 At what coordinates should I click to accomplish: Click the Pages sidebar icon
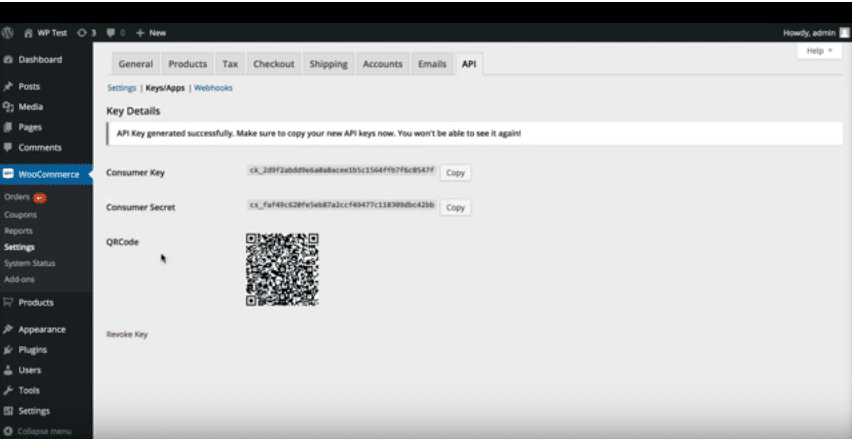tap(8, 127)
